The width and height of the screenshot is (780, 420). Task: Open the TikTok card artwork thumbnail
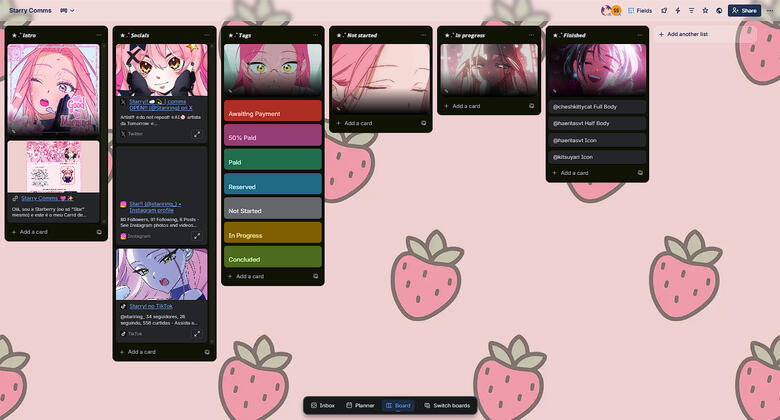(x=162, y=275)
